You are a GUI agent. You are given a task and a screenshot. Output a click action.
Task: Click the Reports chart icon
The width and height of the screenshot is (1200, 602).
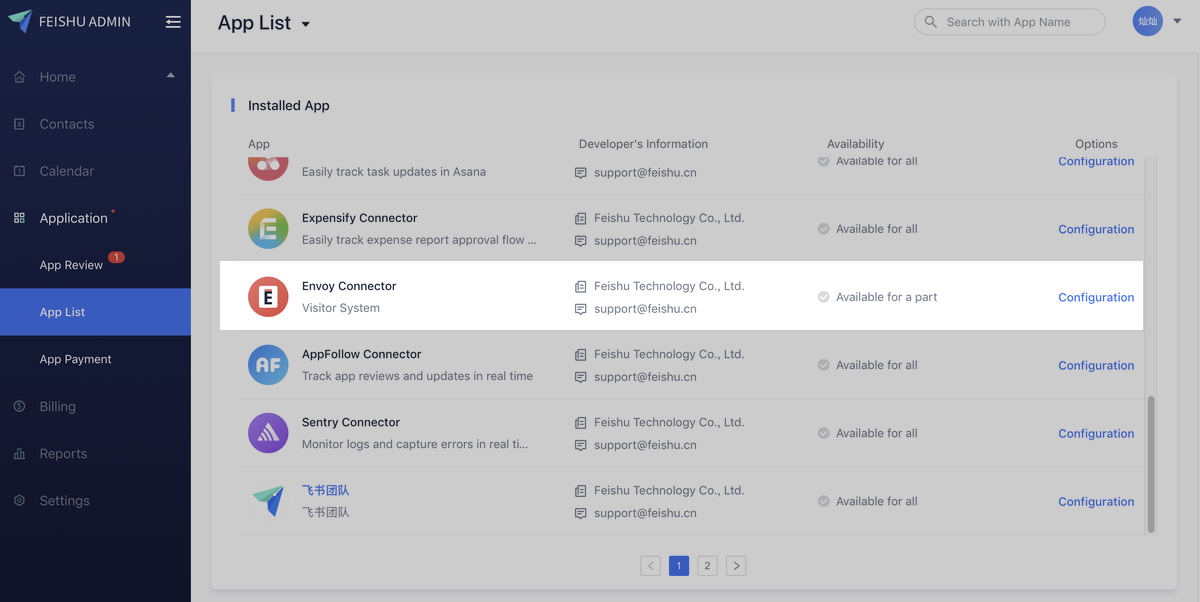(x=19, y=453)
